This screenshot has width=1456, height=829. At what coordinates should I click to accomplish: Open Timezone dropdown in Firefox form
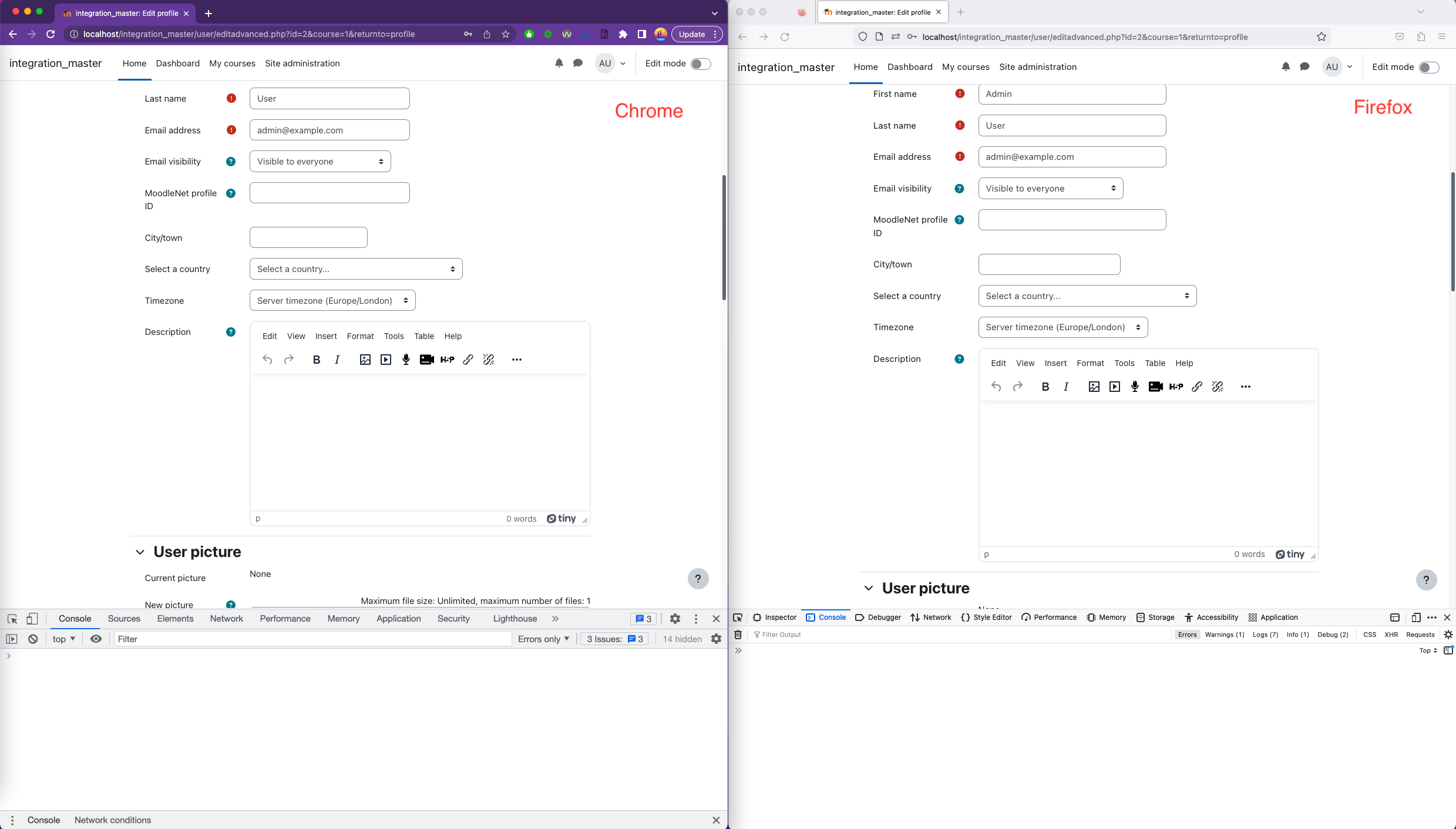pos(1062,327)
